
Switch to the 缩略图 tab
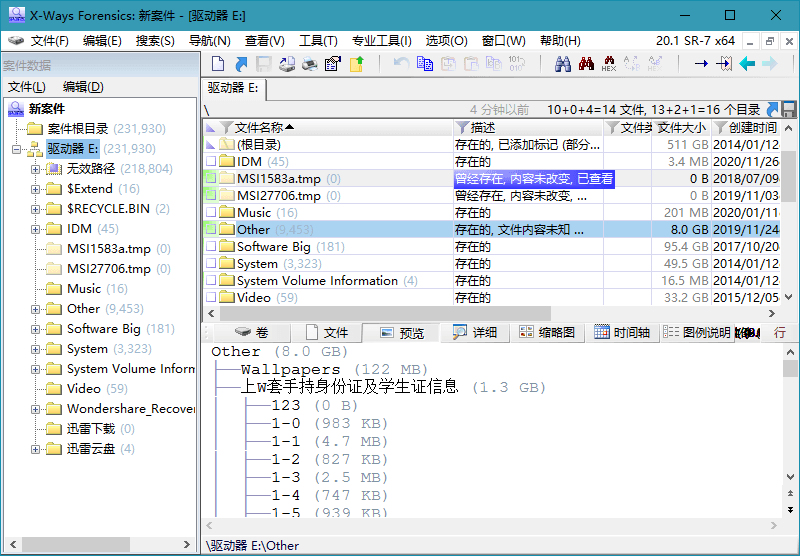[547, 333]
